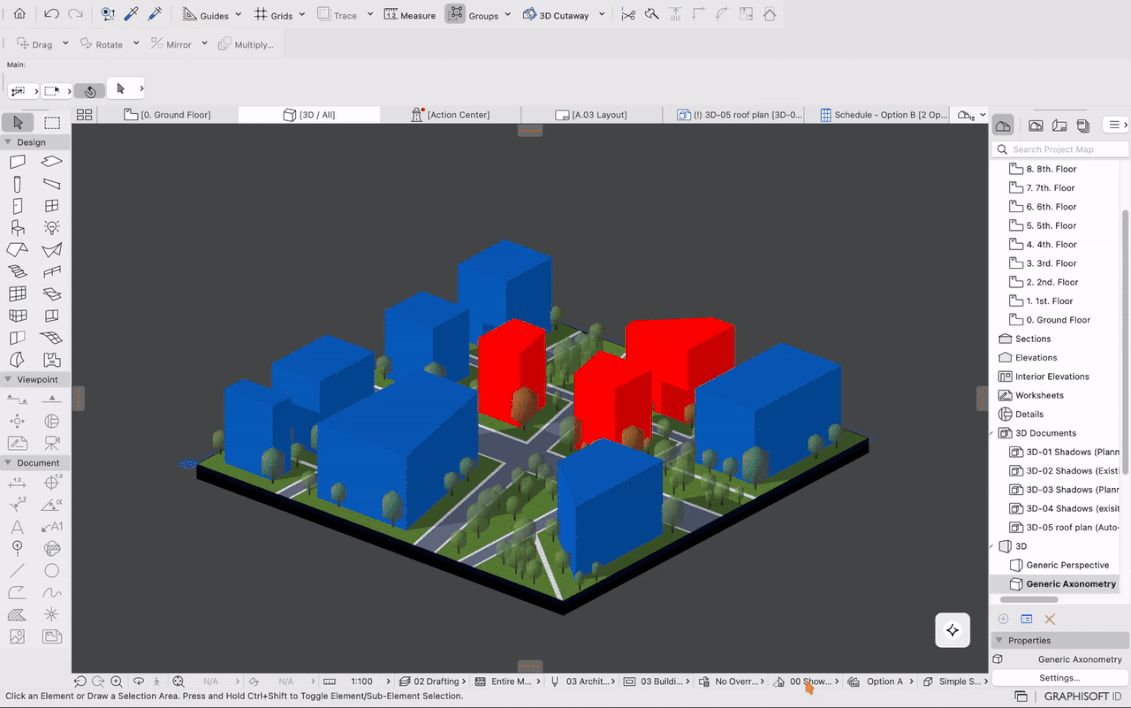The width and height of the screenshot is (1131, 708).
Task: Toggle the Trace reference button
Action: [337, 14]
